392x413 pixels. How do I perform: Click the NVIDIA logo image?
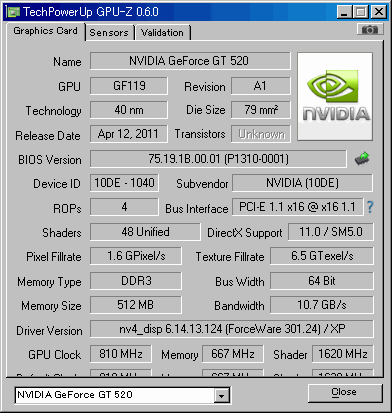coord(335,96)
